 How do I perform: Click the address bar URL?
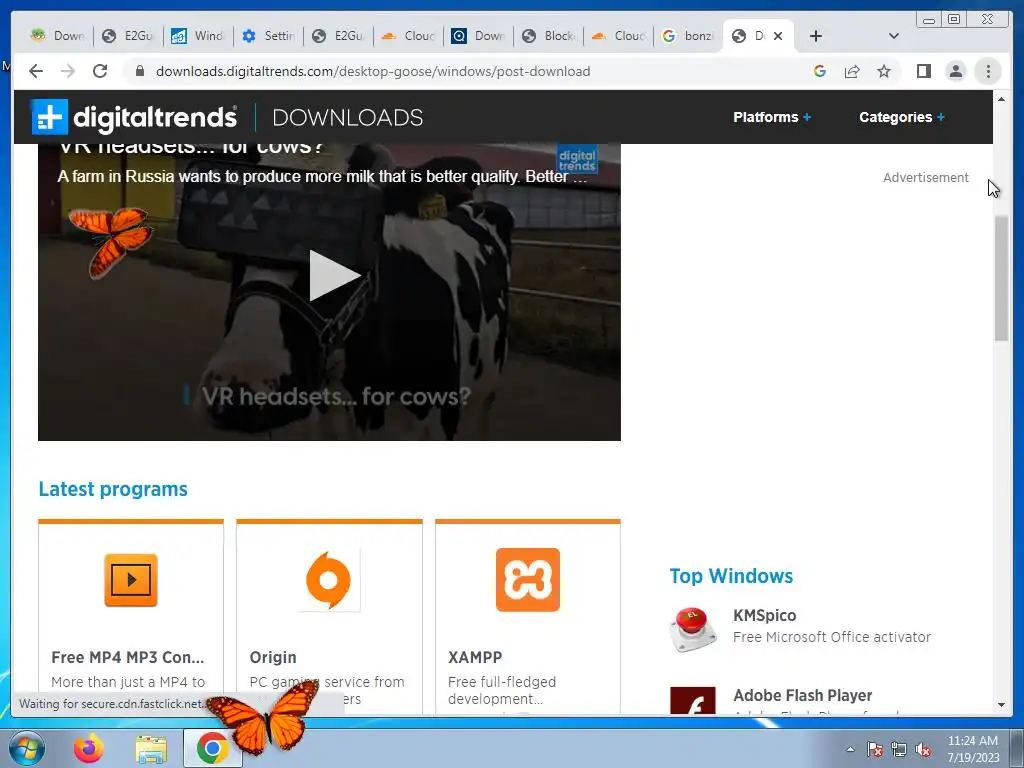tap(373, 71)
